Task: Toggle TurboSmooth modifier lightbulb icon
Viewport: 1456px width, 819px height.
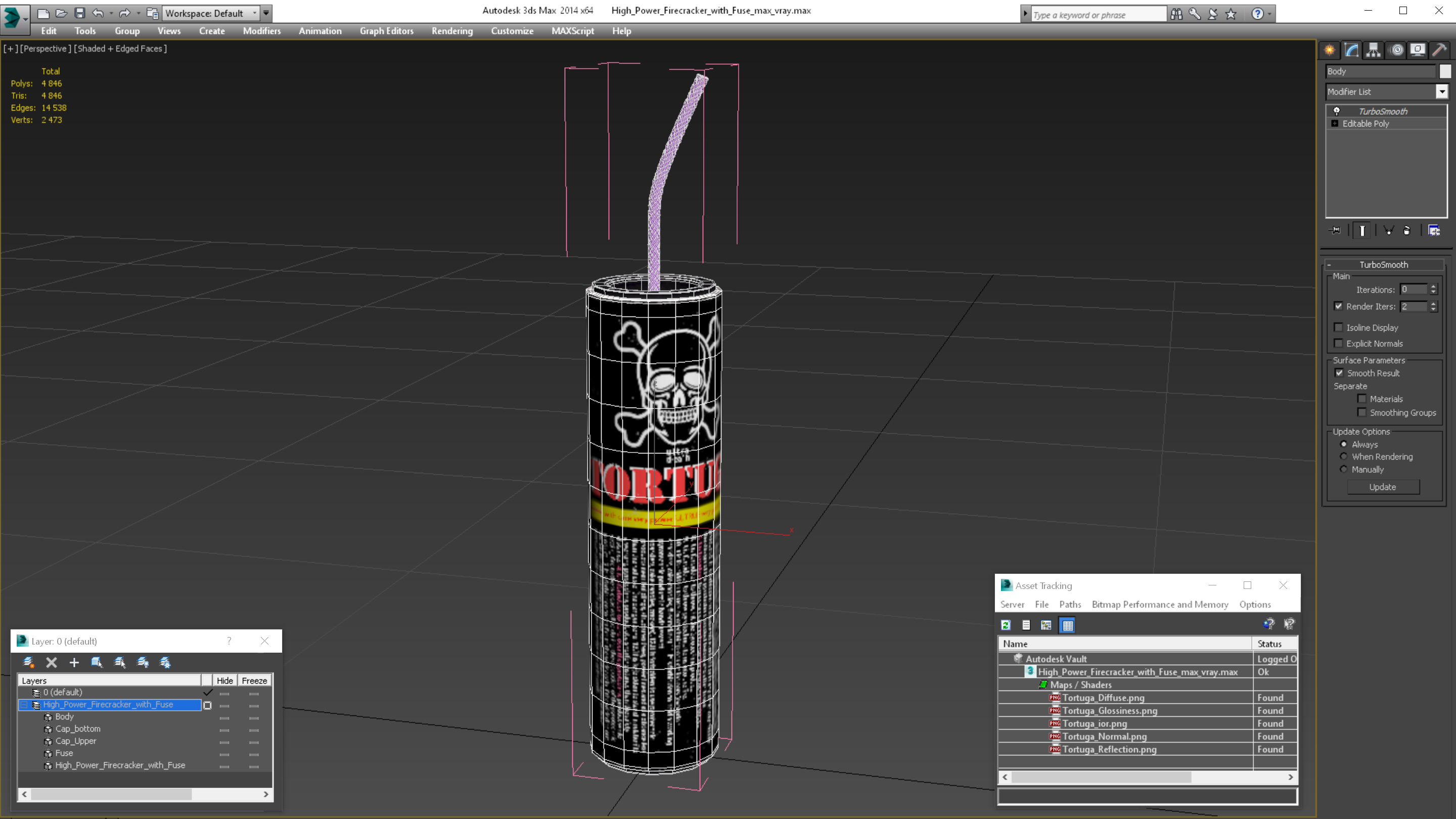Action: click(1337, 111)
